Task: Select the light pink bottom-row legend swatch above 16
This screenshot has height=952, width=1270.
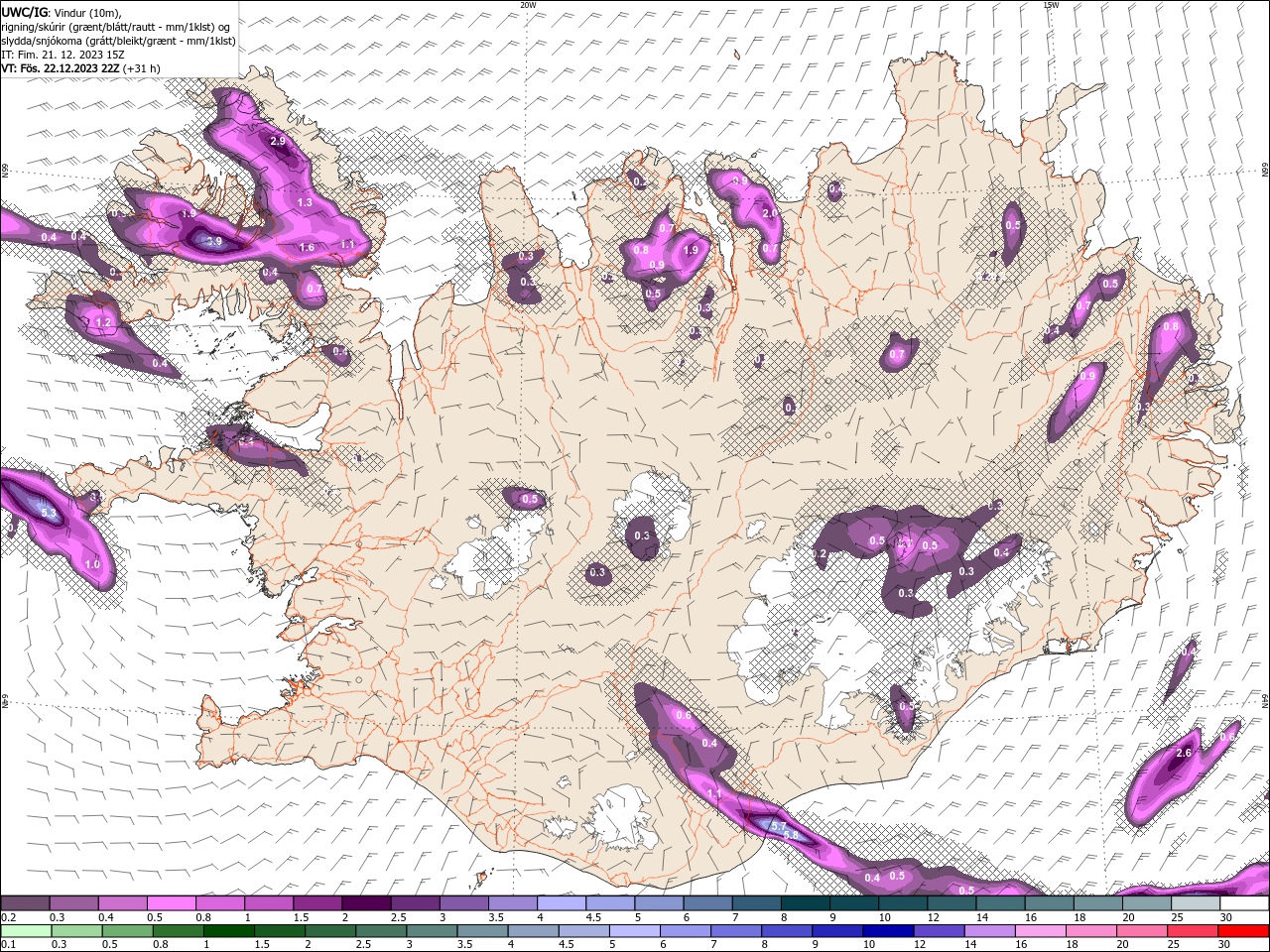Action: [1040, 931]
